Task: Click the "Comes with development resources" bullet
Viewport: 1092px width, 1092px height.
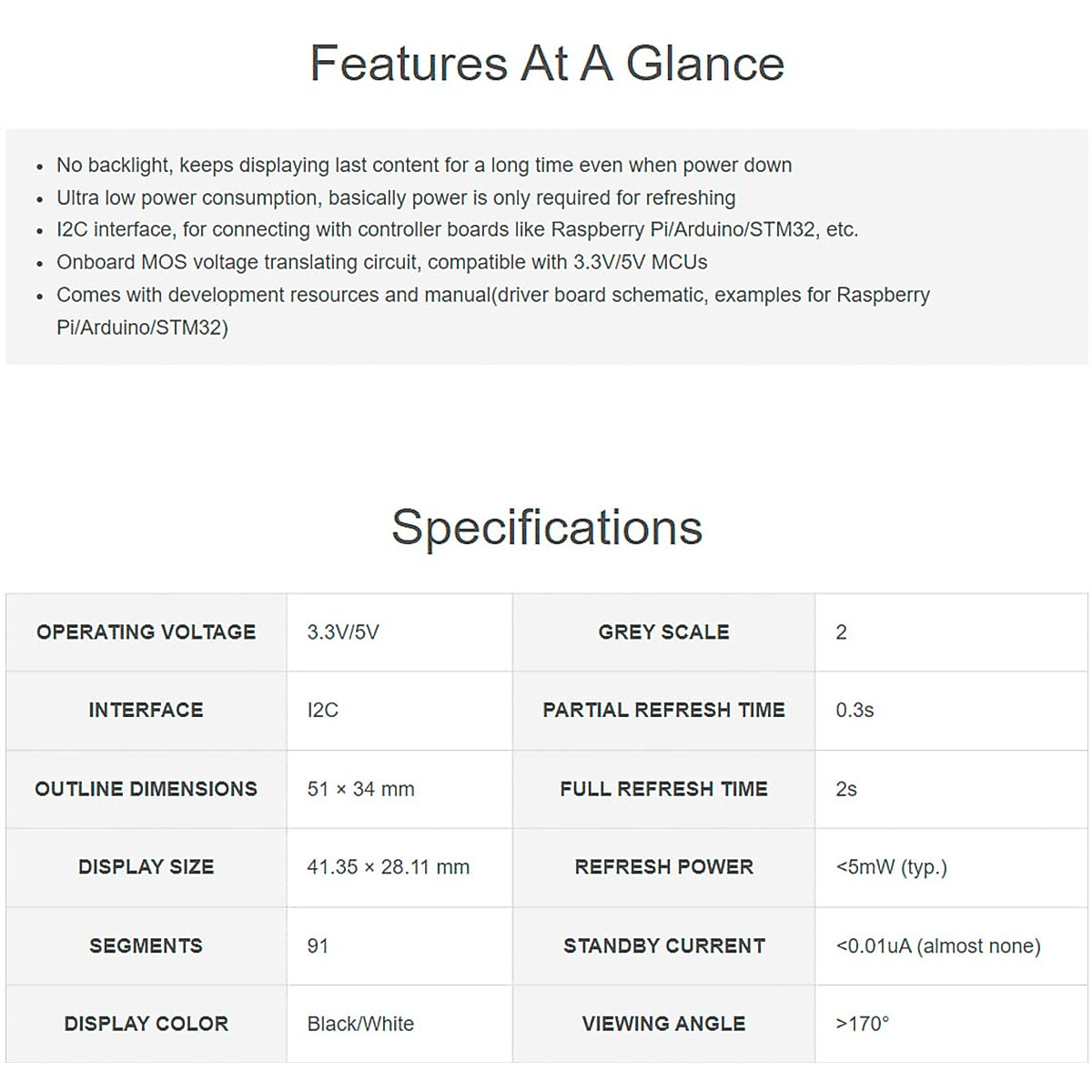Action: 492,295
